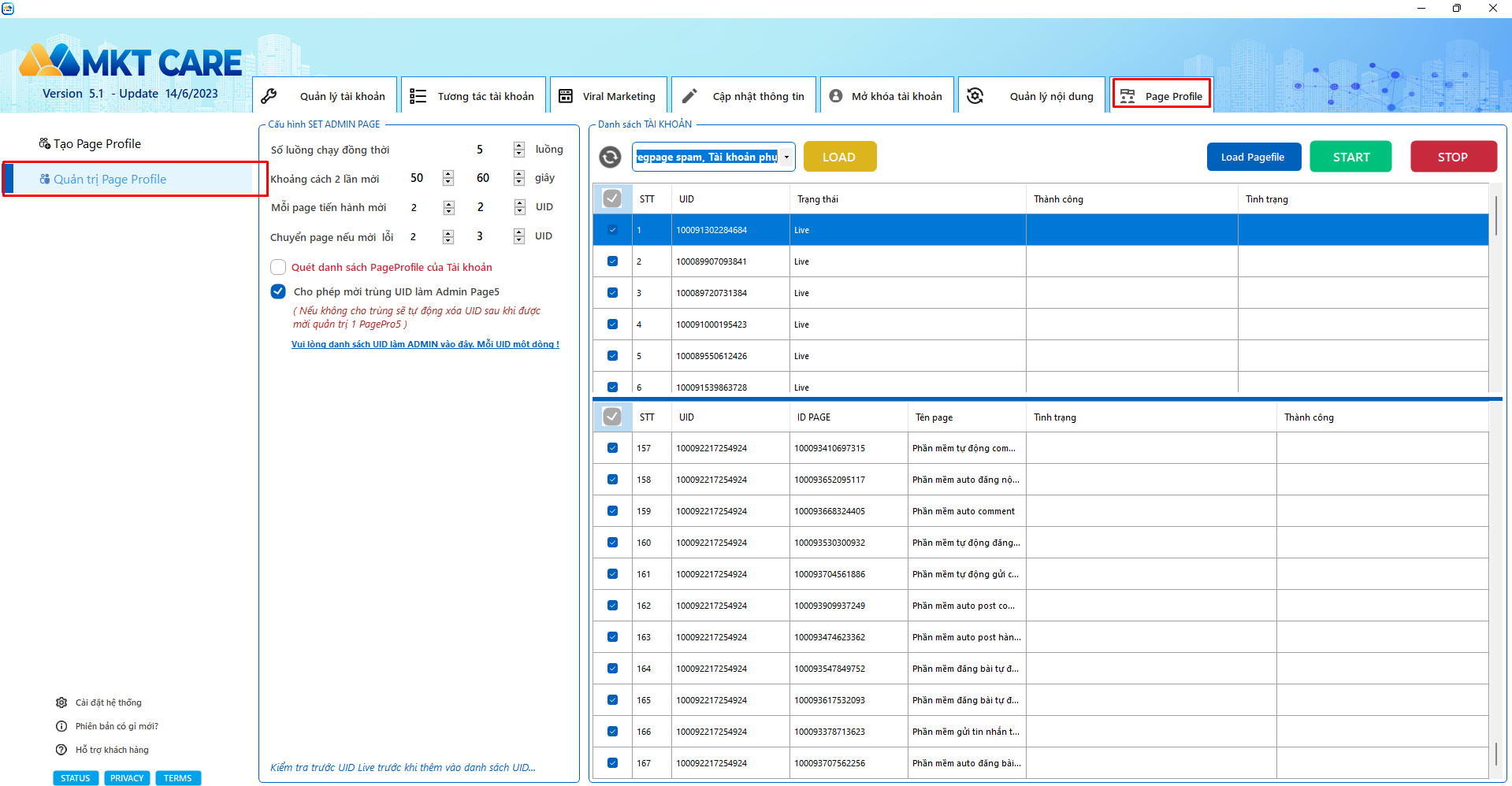The height and width of the screenshot is (786, 1512).
Task: Click the Mỗi page tiến hành mời maximum stepper
Action: tap(519, 207)
